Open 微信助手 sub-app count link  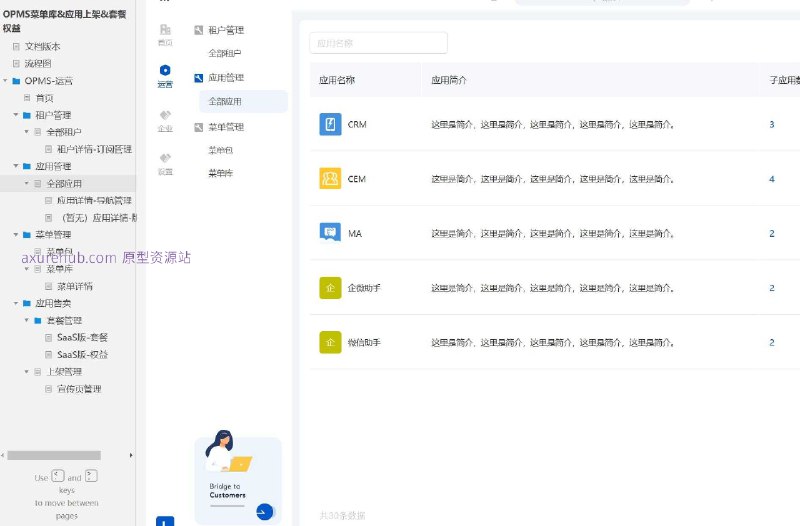[772, 343]
